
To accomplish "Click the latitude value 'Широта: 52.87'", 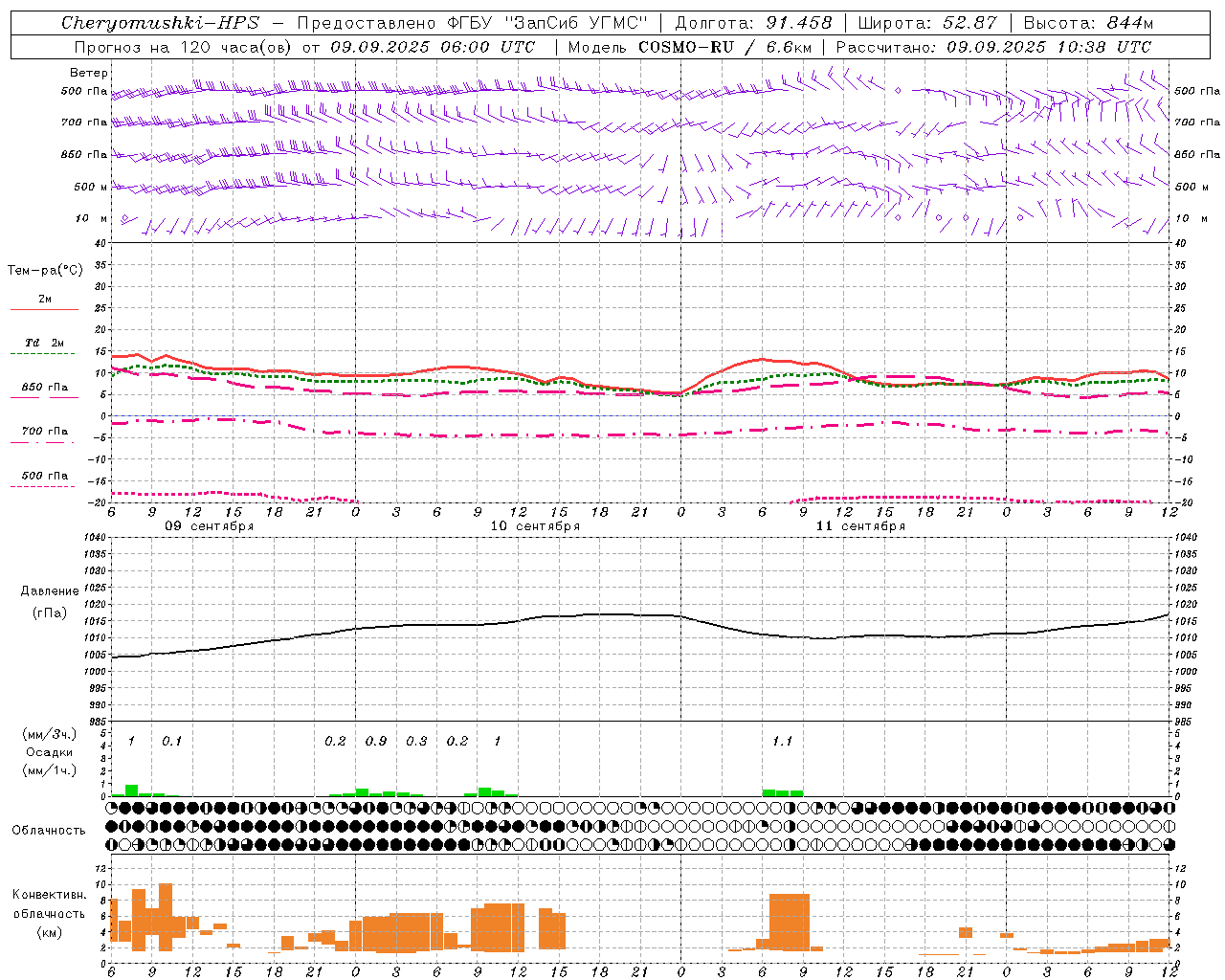I will (x=927, y=23).
